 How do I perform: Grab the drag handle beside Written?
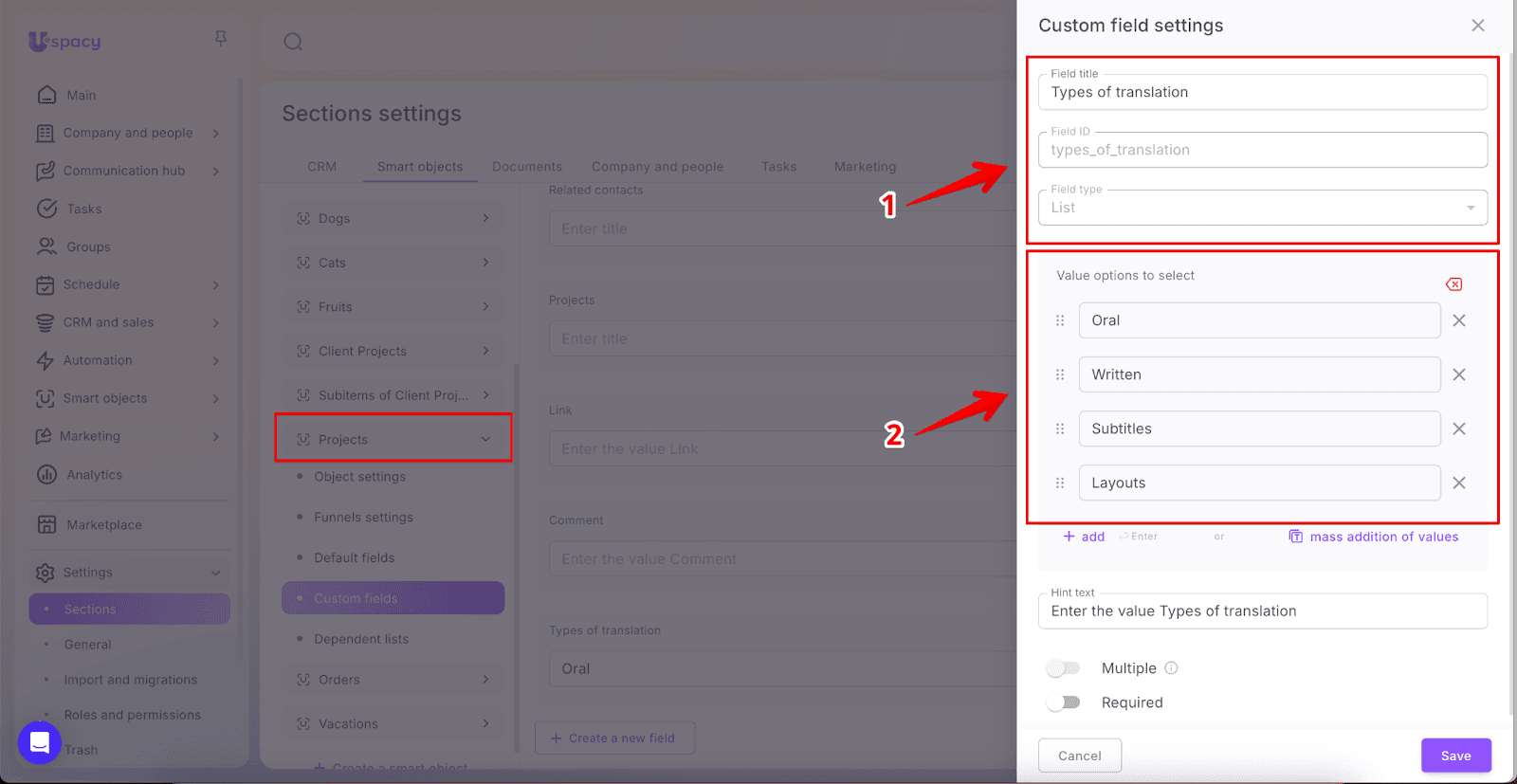pyautogui.click(x=1060, y=374)
